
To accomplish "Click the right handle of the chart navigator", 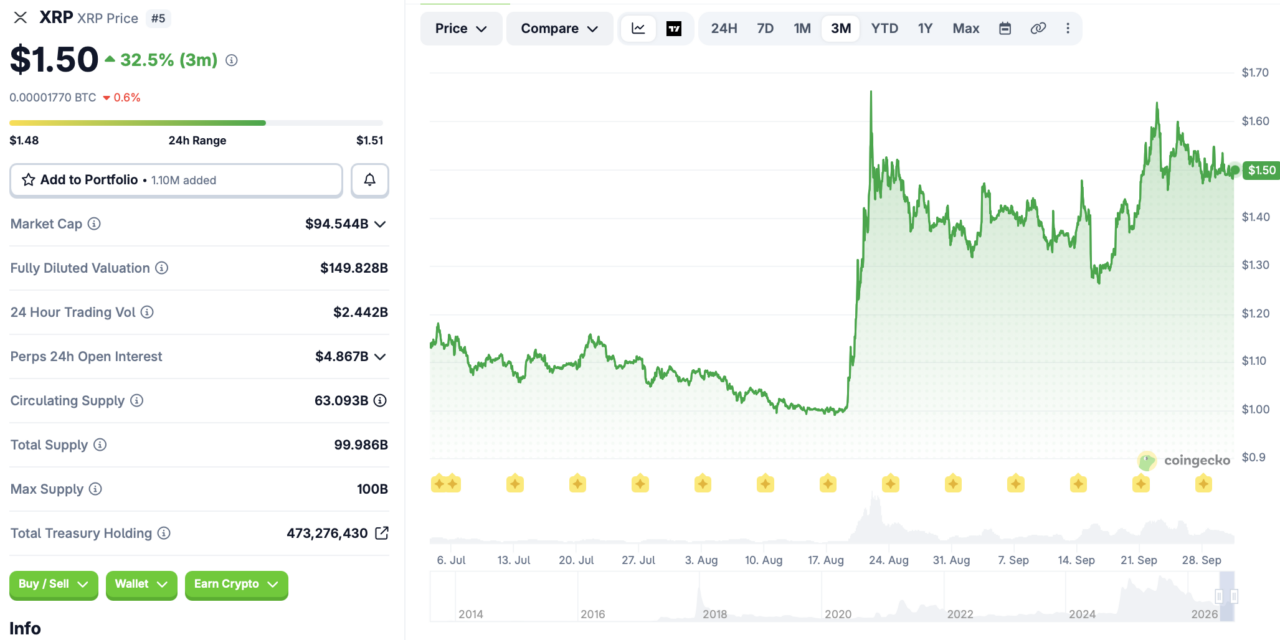I will [x=1233, y=596].
